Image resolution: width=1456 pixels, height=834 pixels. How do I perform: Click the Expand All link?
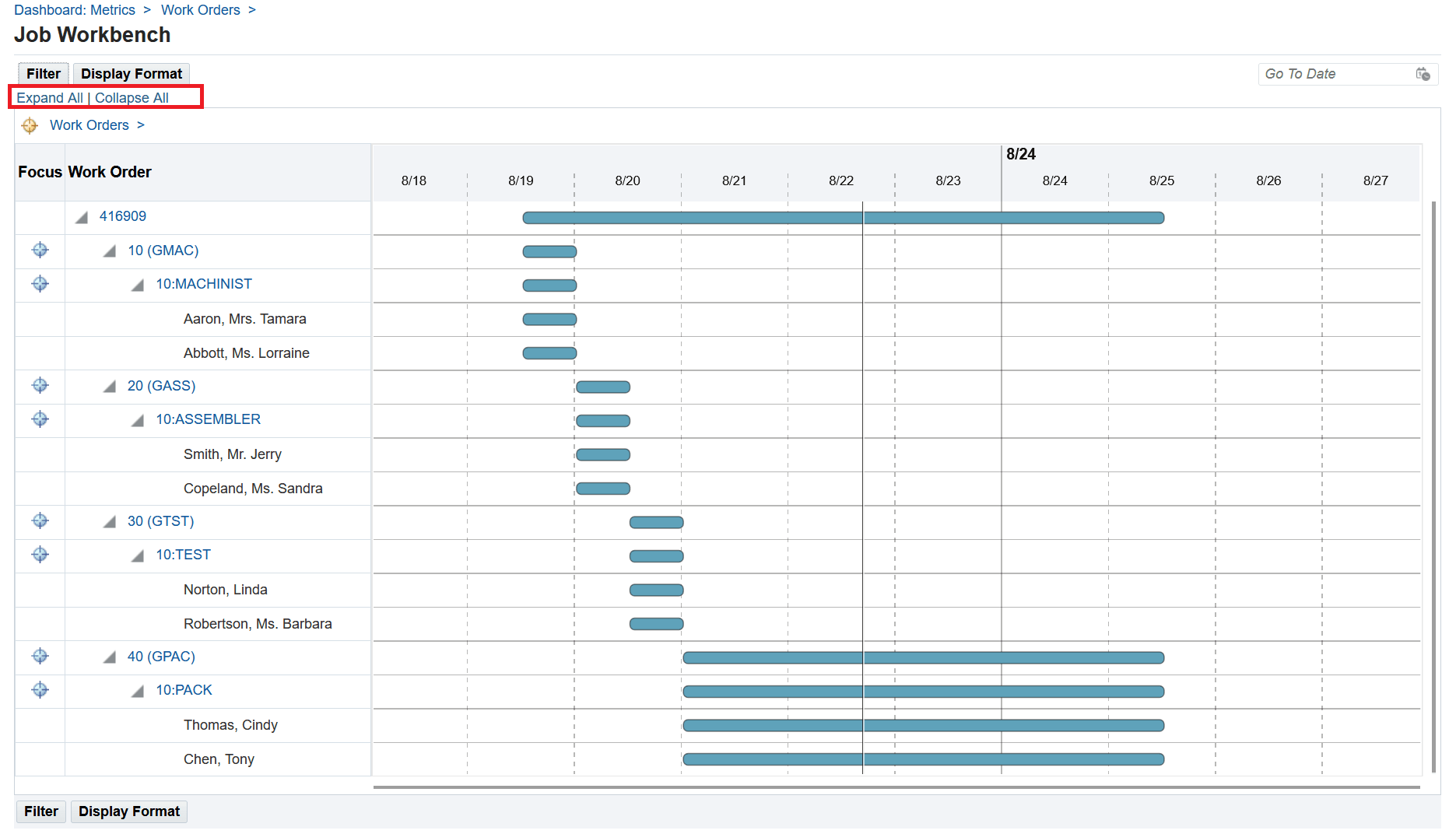pyautogui.click(x=50, y=98)
